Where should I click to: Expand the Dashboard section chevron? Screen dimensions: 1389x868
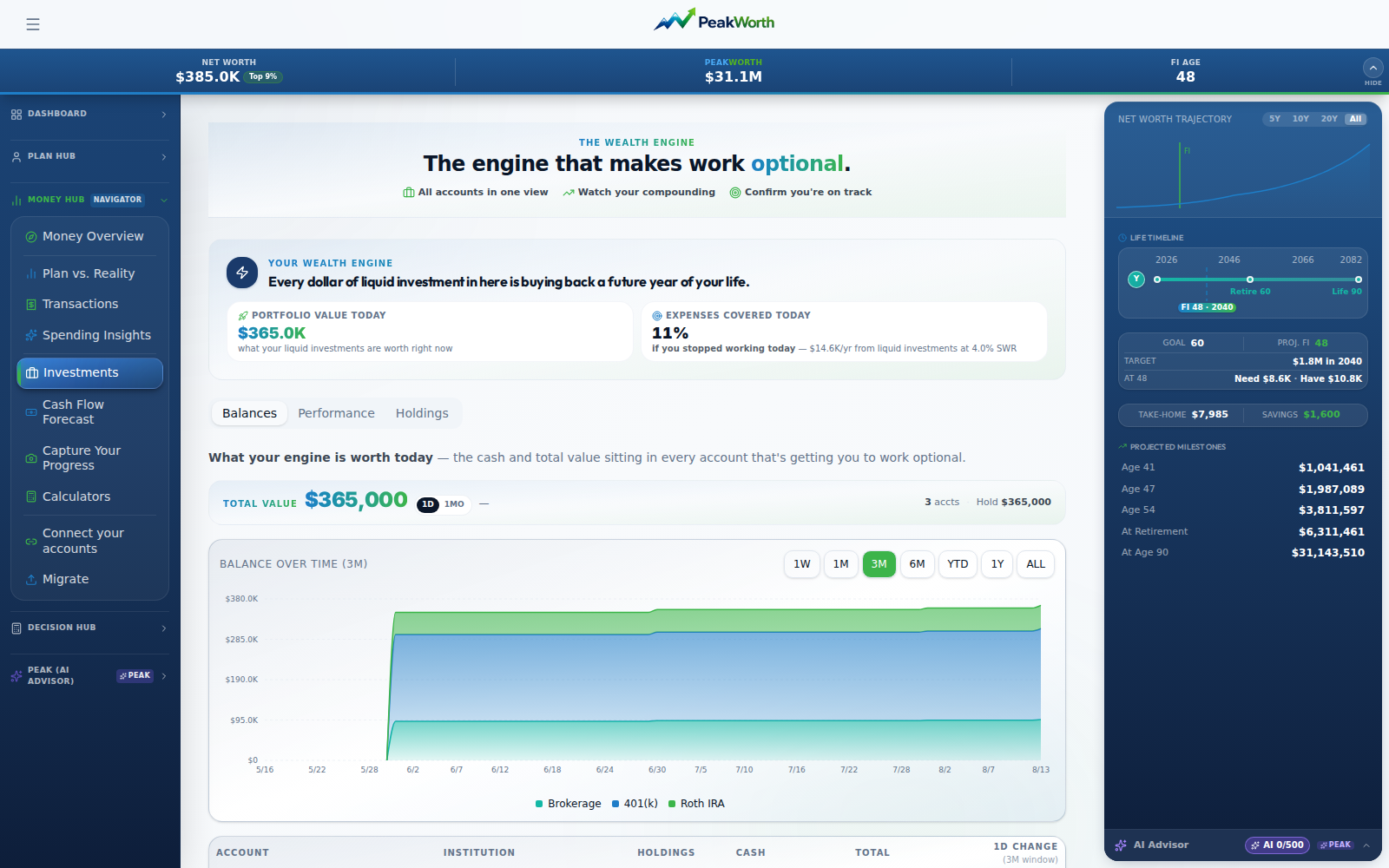pyautogui.click(x=164, y=115)
